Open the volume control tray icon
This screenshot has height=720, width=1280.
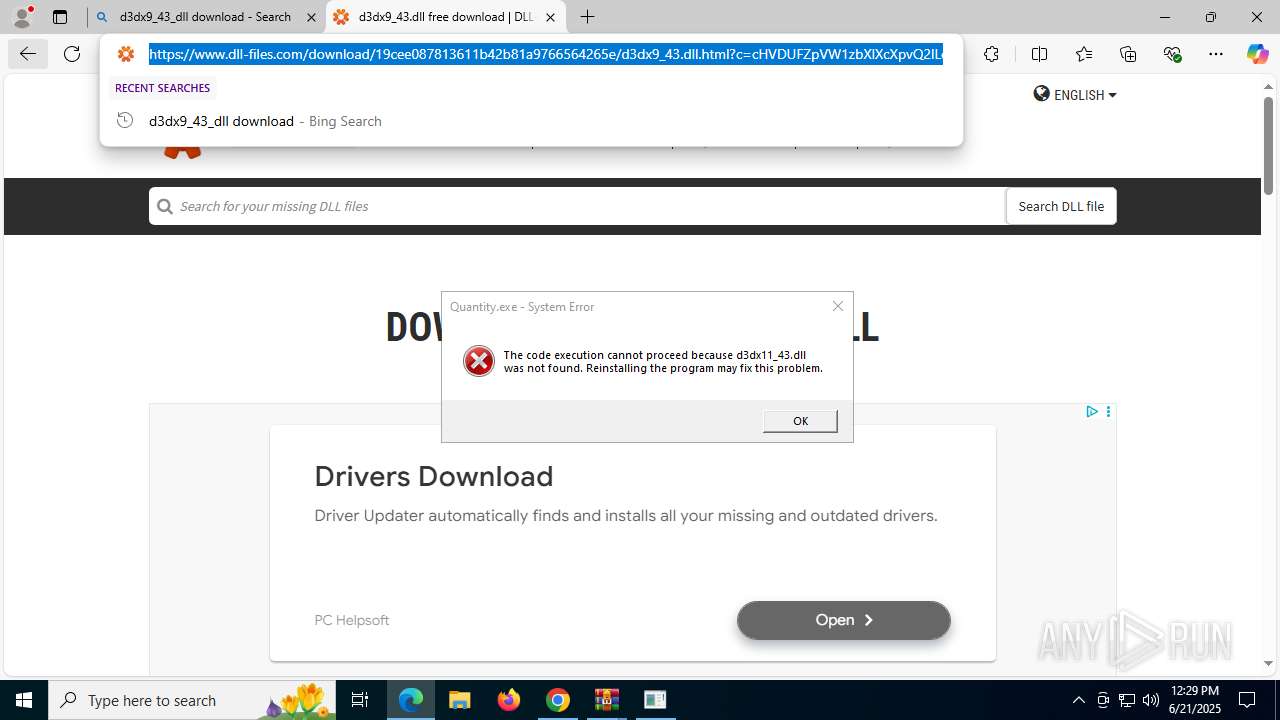click(1150, 700)
